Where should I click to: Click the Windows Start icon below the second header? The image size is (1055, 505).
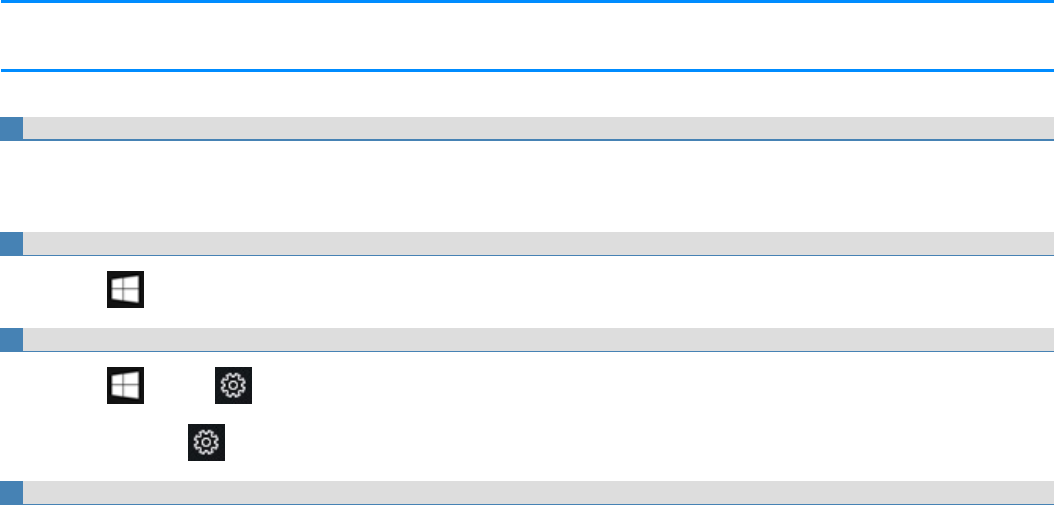pyautogui.click(x=126, y=290)
